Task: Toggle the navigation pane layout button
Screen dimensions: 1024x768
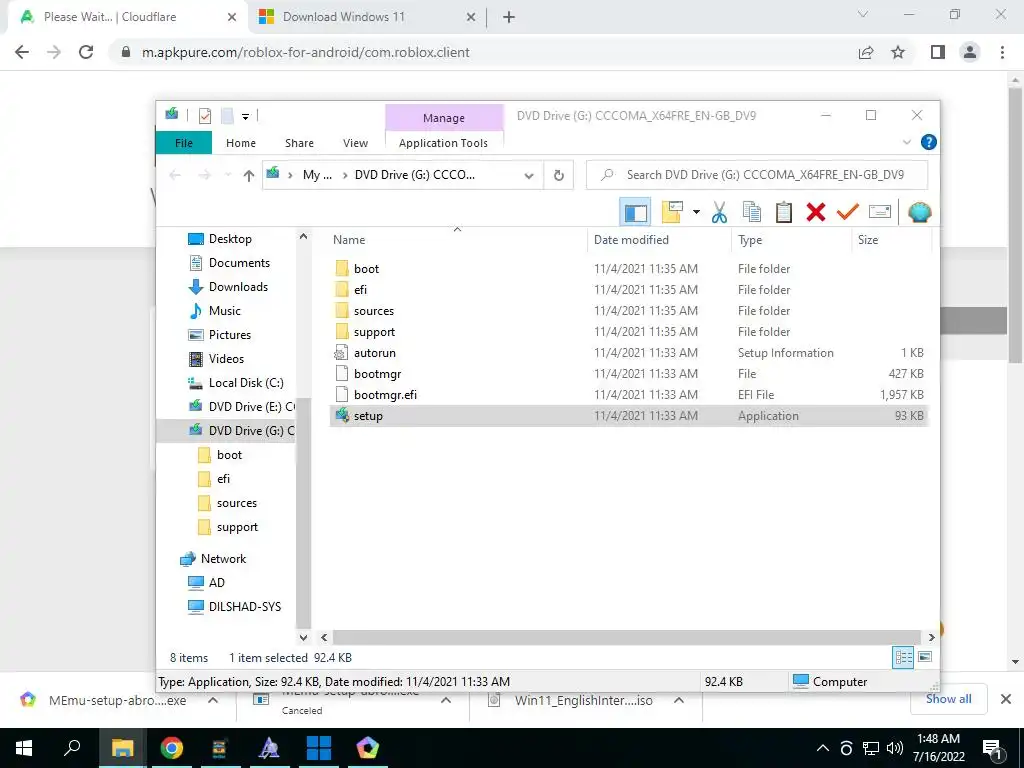Action: coord(635,212)
